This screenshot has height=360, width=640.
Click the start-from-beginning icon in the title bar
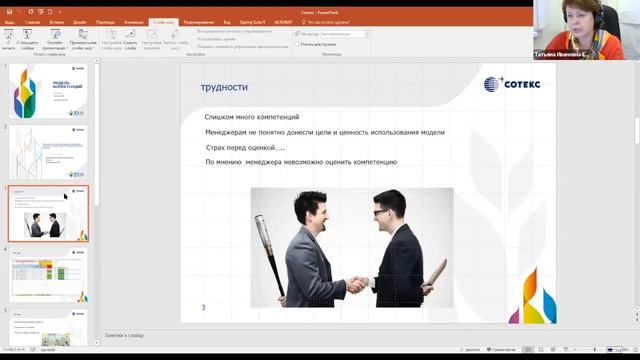tap(40, 12)
